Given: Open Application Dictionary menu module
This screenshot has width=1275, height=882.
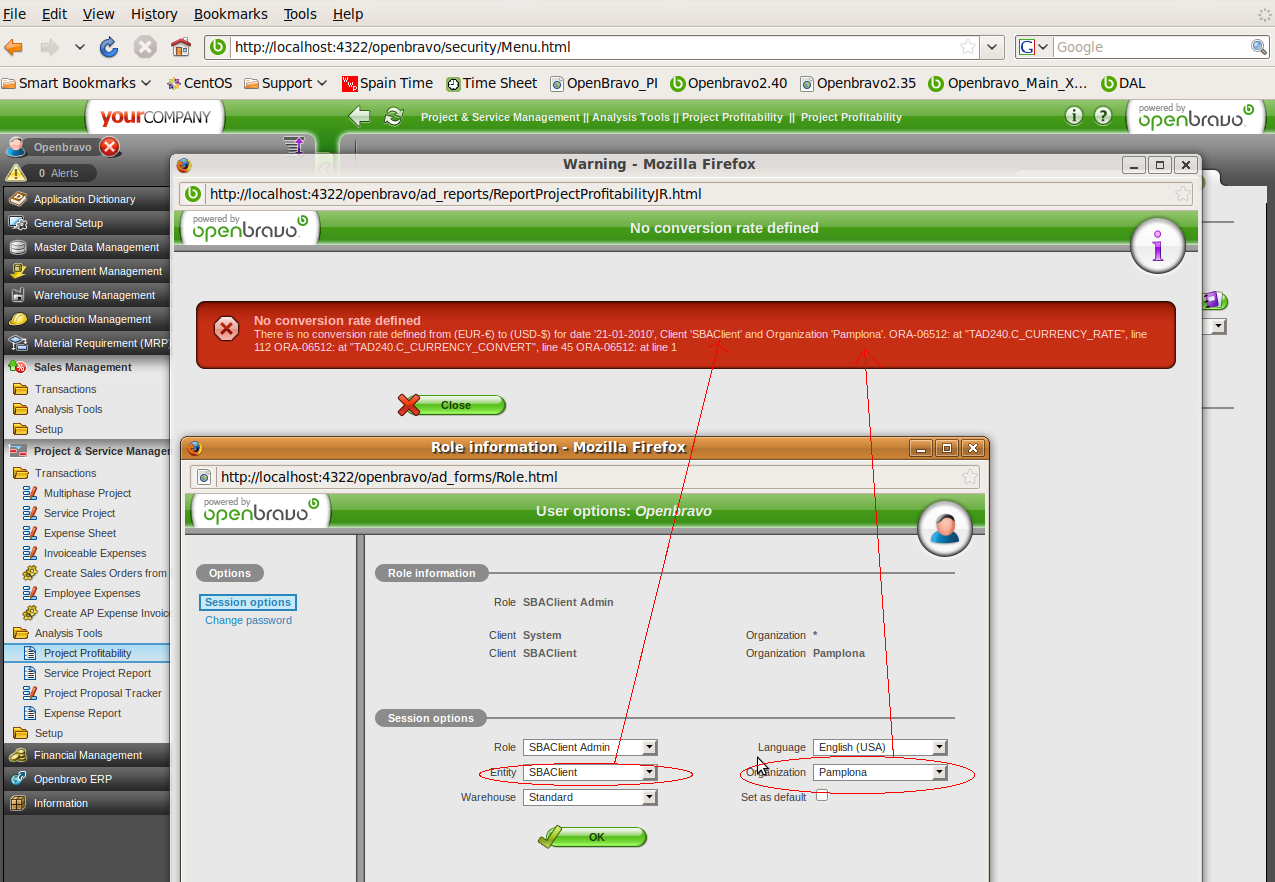Looking at the screenshot, I should point(85,199).
